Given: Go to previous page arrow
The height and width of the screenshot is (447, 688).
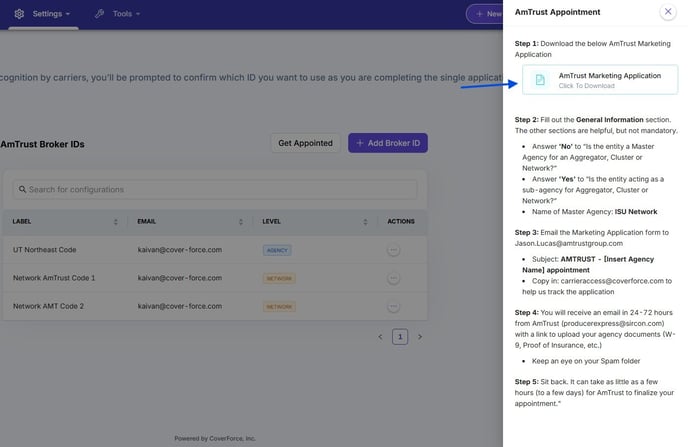Looking at the screenshot, I should [380, 337].
